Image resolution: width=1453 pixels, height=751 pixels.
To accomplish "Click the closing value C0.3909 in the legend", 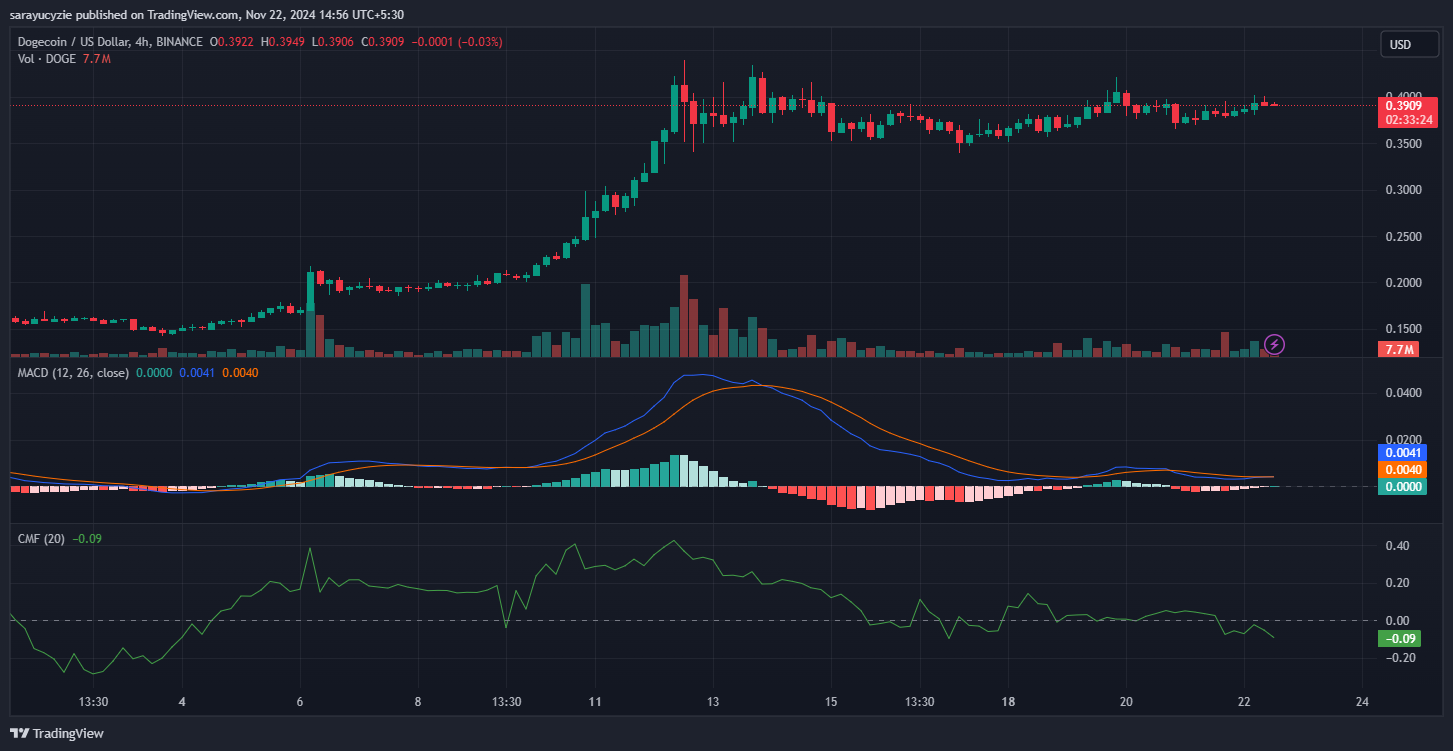I will tap(385, 42).
